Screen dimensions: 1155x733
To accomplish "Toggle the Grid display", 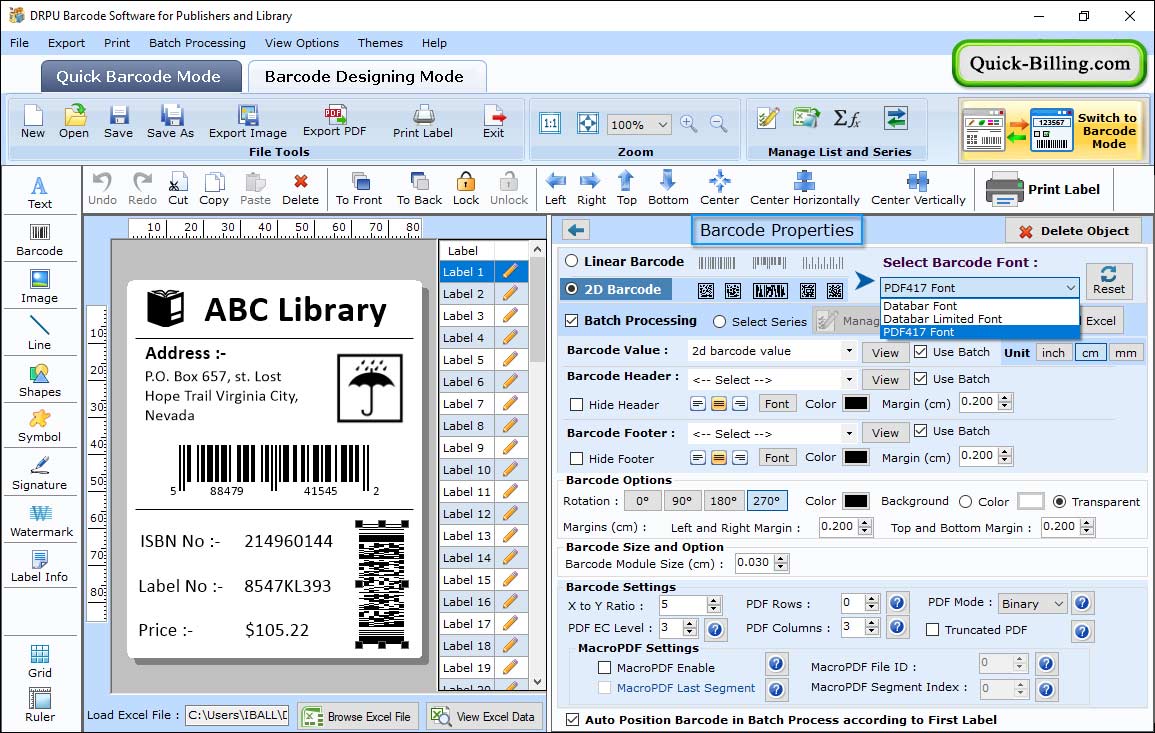I will (x=40, y=661).
